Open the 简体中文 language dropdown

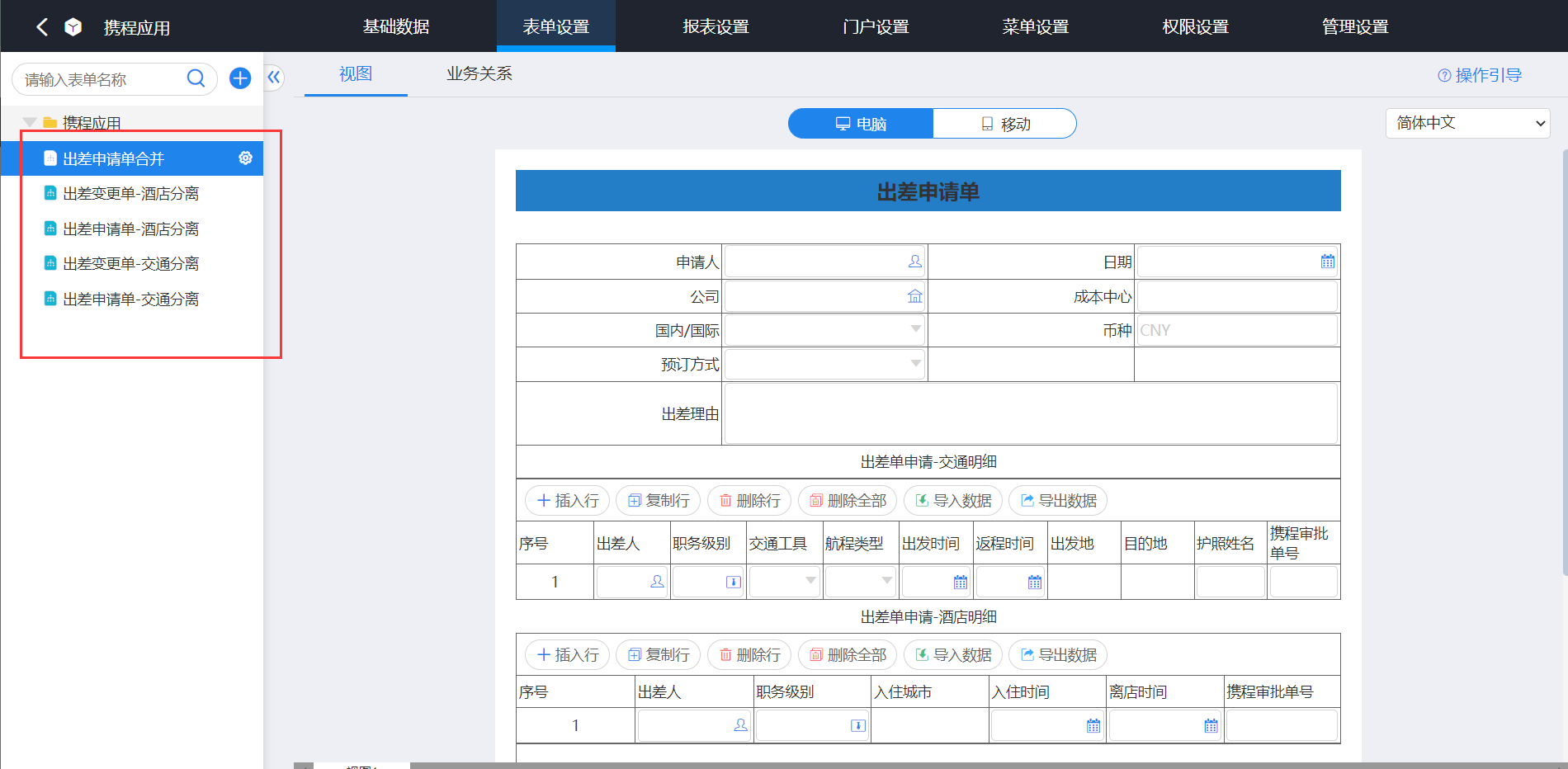click(x=1467, y=123)
